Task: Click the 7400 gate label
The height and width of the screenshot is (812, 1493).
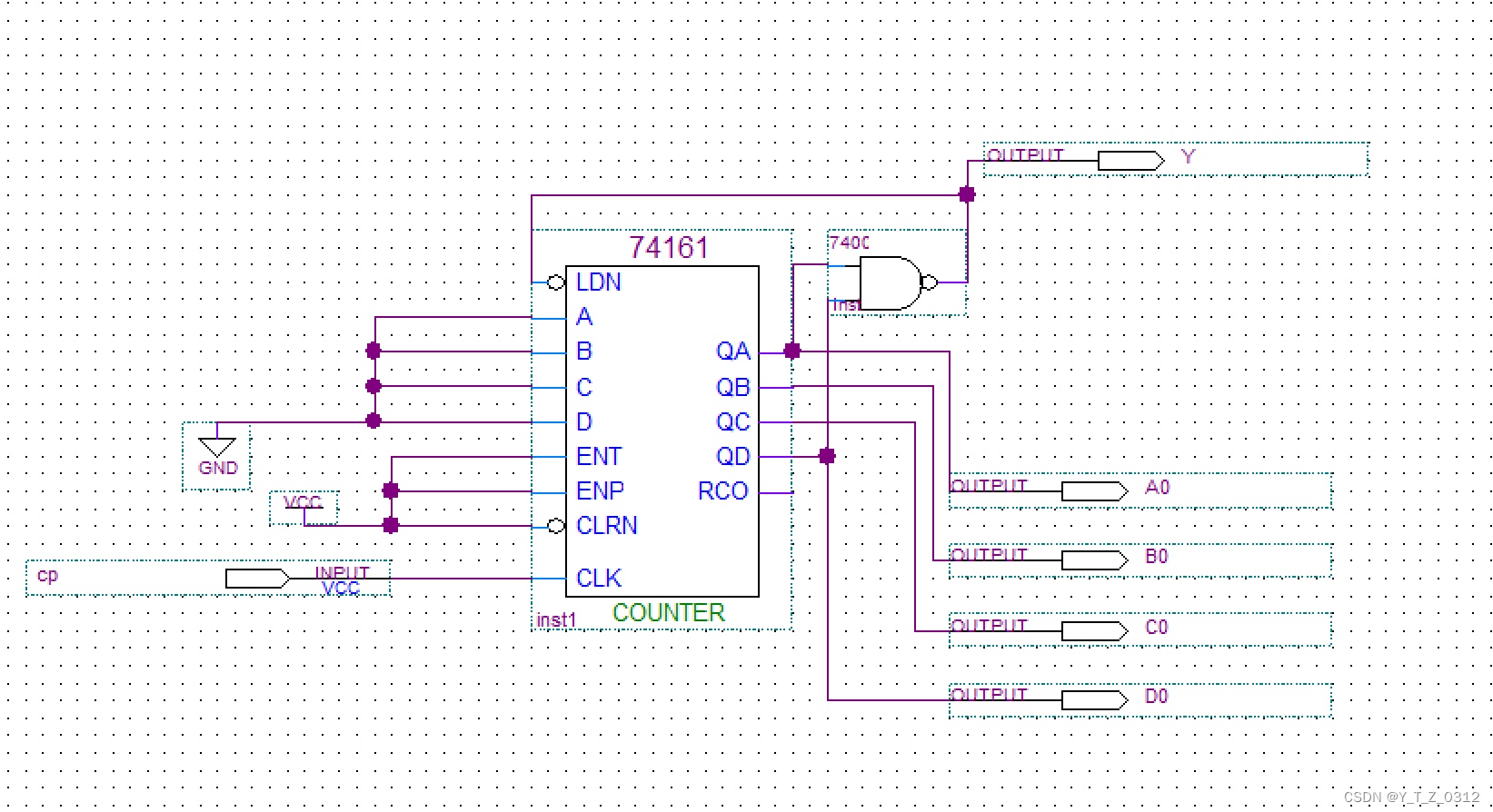Action: [x=849, y=243]
